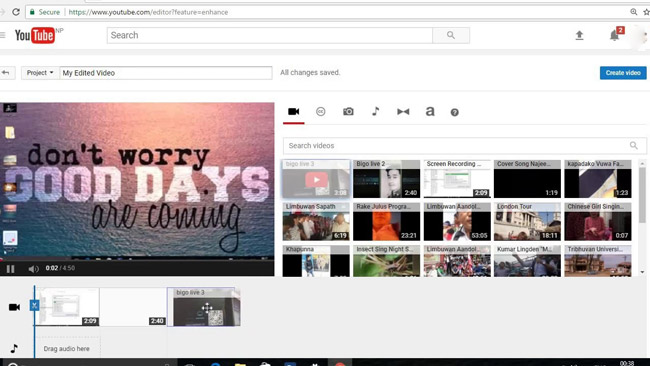This screenshot has height=366, width=650.
Task: Open the Creative Commons videos tab
Action: [x=320, y=111]
